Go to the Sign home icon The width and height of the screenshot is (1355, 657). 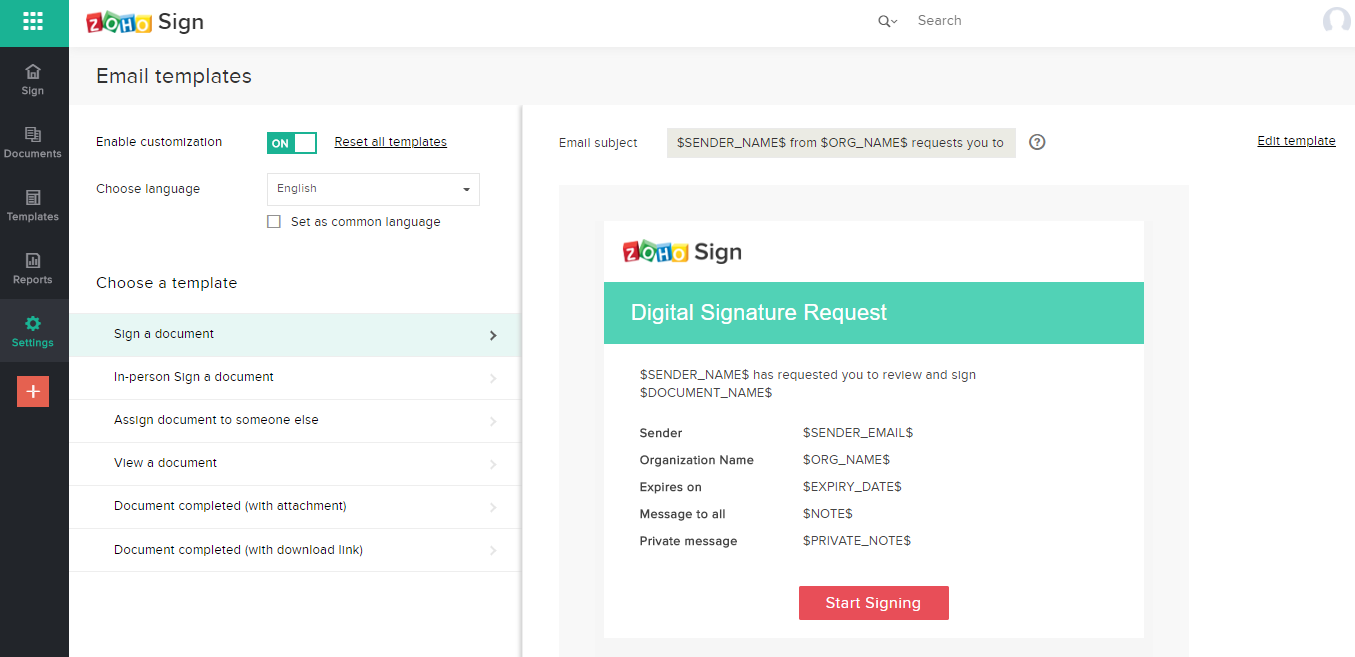click(33, 72)
